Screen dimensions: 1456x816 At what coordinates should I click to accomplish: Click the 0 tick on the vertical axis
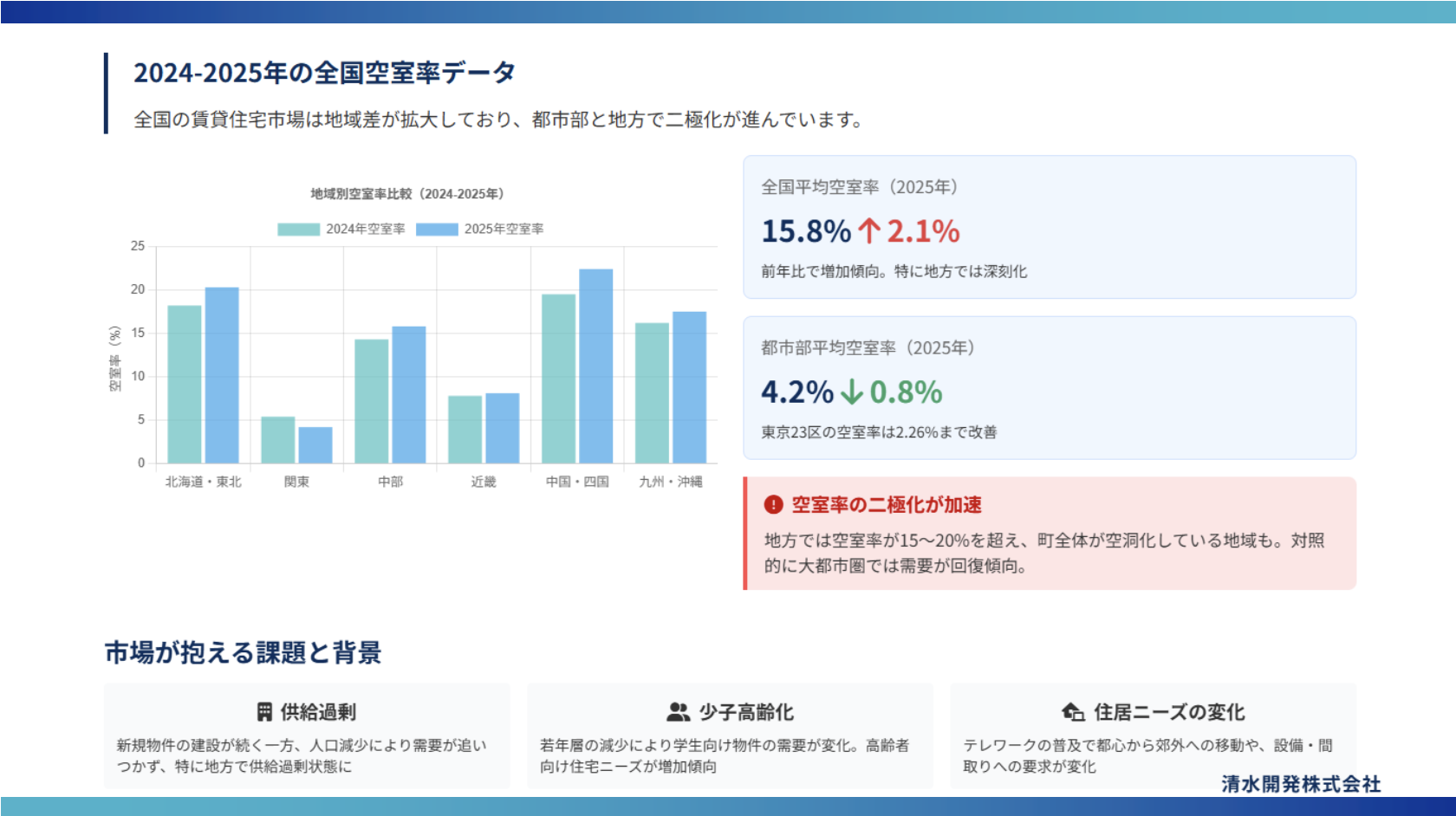141,463
